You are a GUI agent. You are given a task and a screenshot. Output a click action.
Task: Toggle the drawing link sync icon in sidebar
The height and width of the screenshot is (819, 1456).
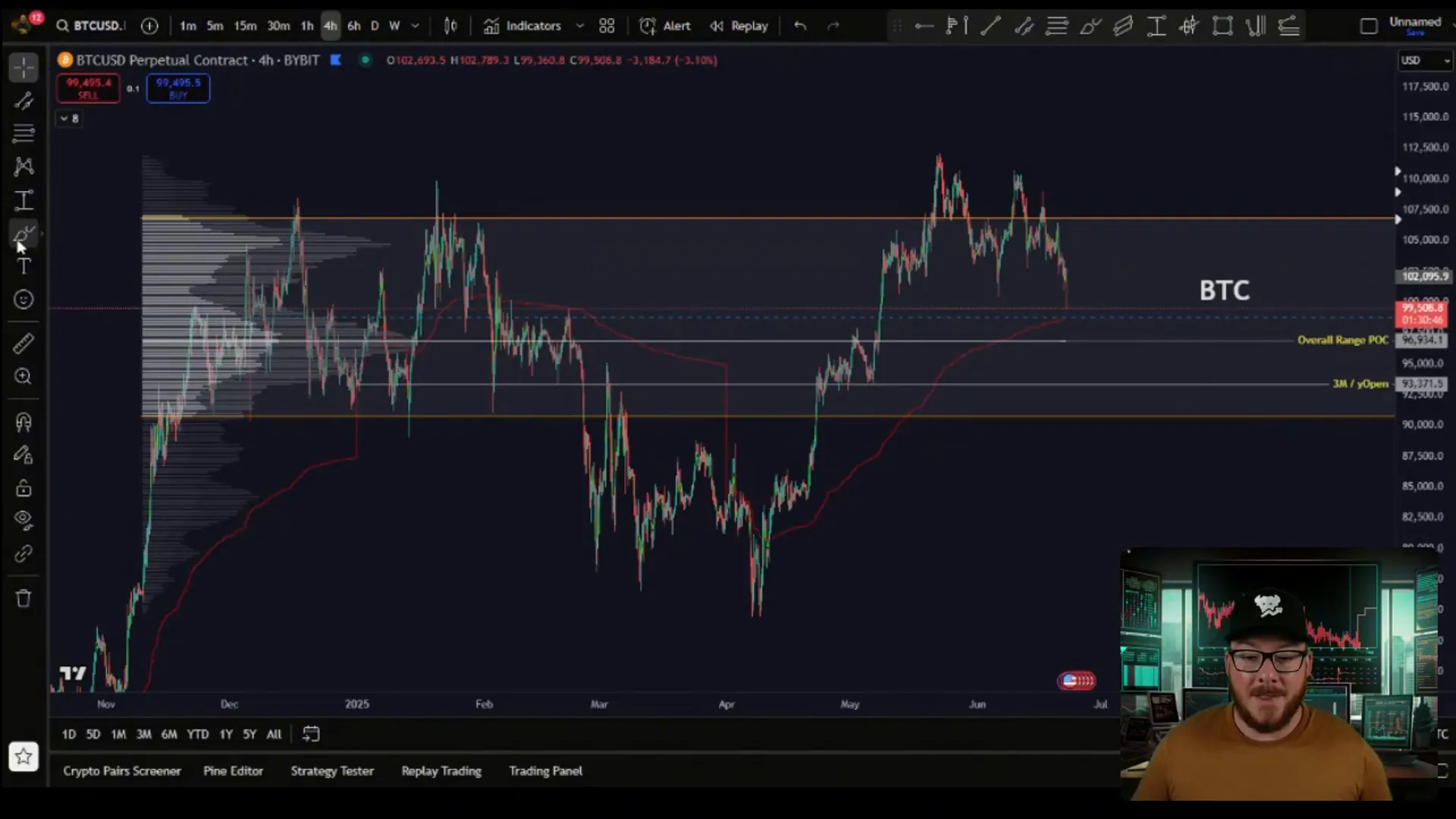[x=24, y=554]
